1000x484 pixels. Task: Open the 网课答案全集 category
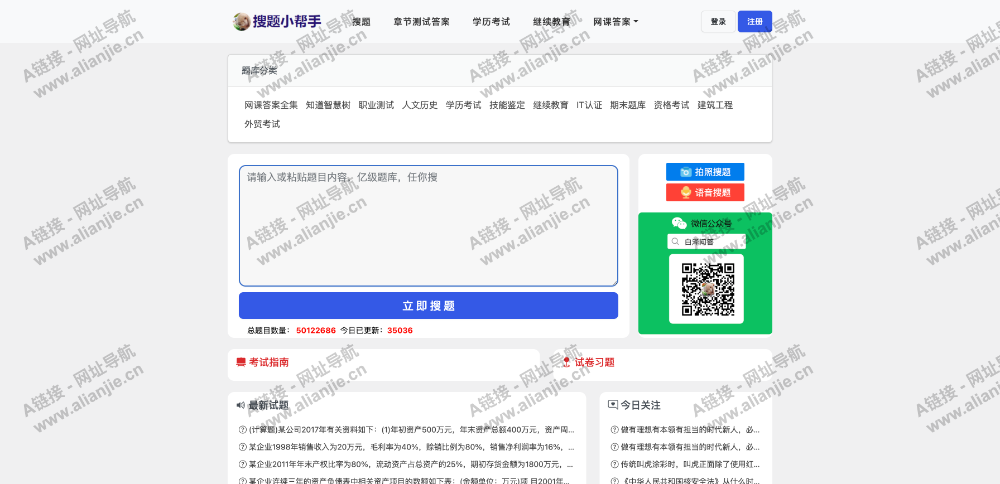point(271,105)
